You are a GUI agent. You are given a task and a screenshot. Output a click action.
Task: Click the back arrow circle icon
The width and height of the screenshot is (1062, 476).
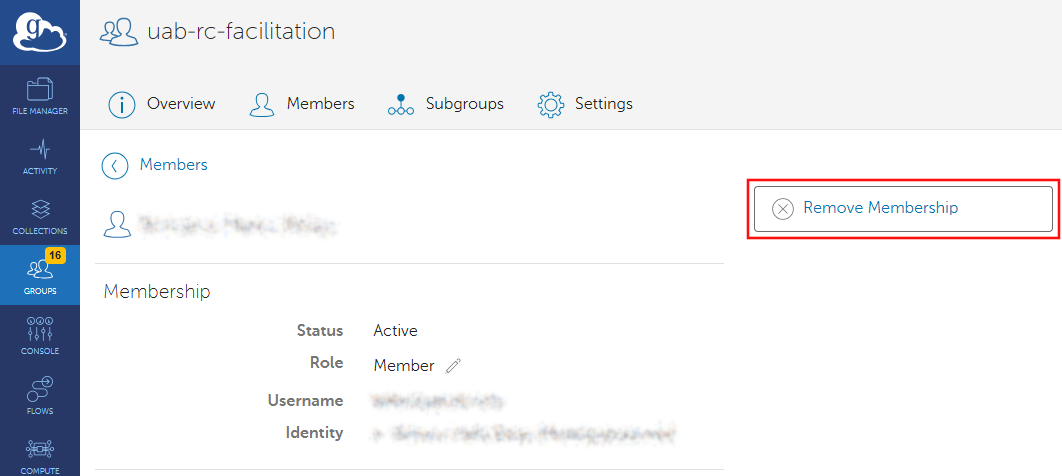[x=115, y=166]
